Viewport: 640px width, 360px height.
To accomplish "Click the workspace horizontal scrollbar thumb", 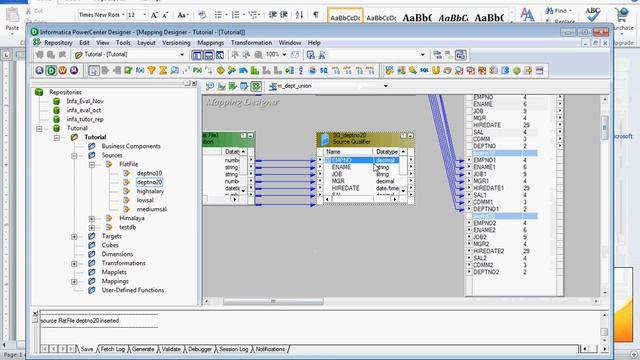I will (x=273, y=301).
